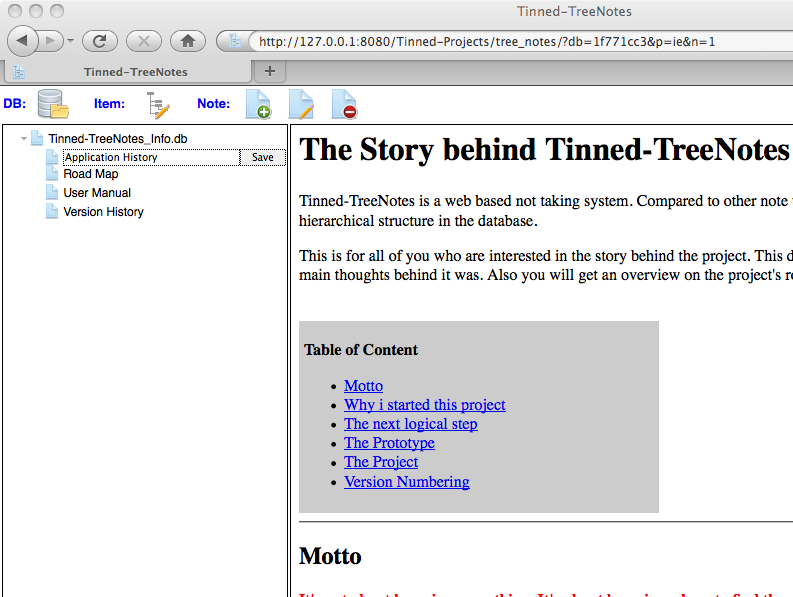Click the root database page icon

tap(36, 138)
